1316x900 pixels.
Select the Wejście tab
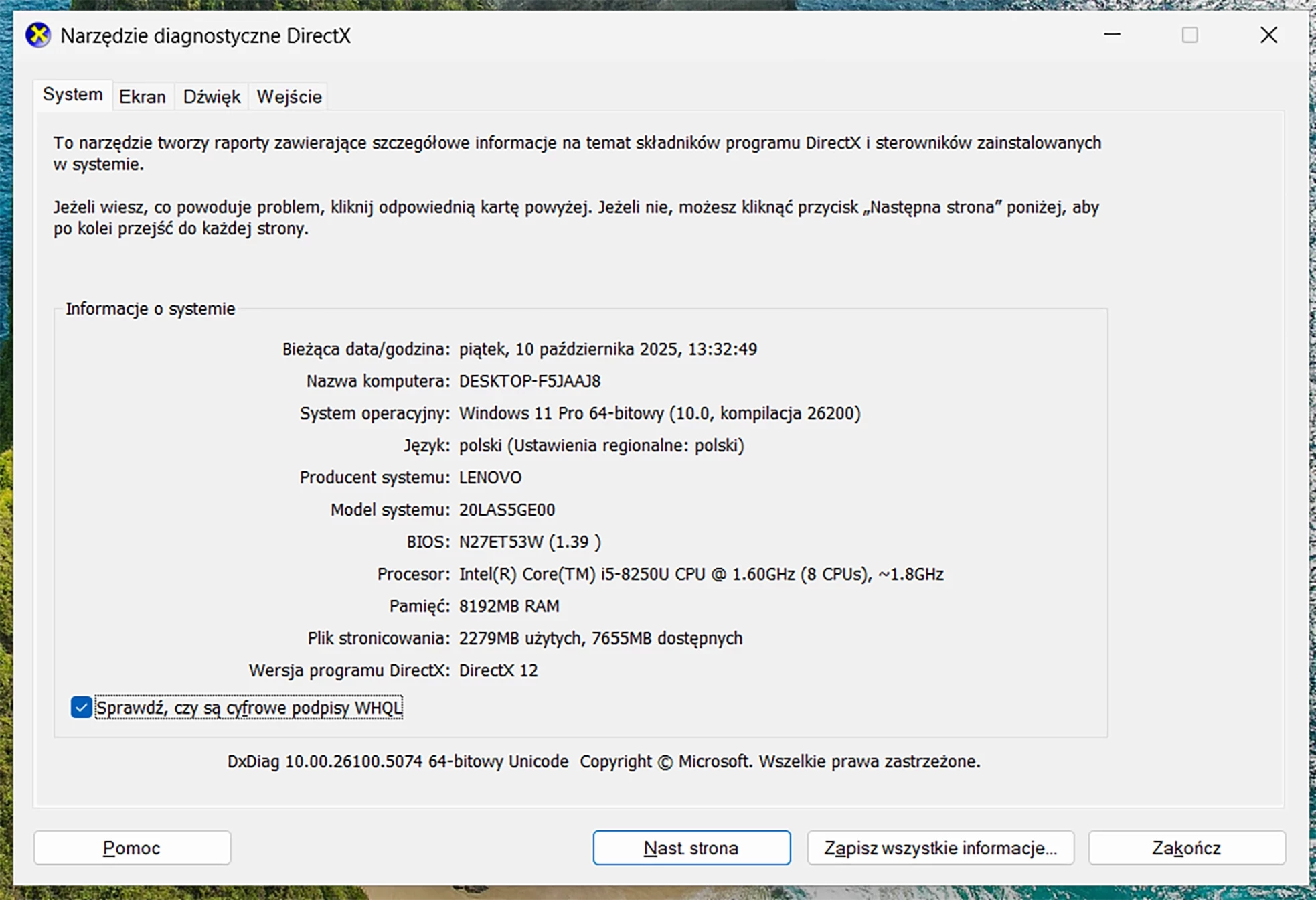point(289,97)
